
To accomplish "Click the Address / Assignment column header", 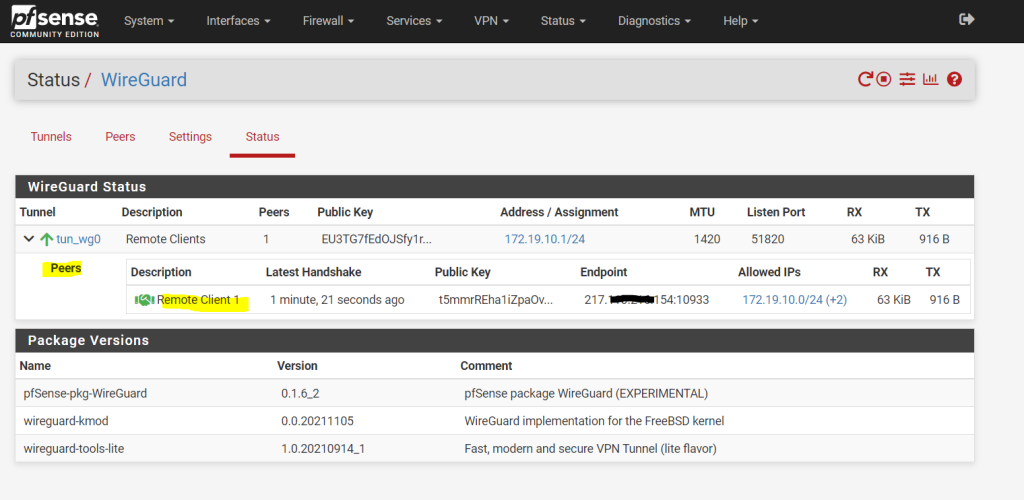I will point(559,212).
